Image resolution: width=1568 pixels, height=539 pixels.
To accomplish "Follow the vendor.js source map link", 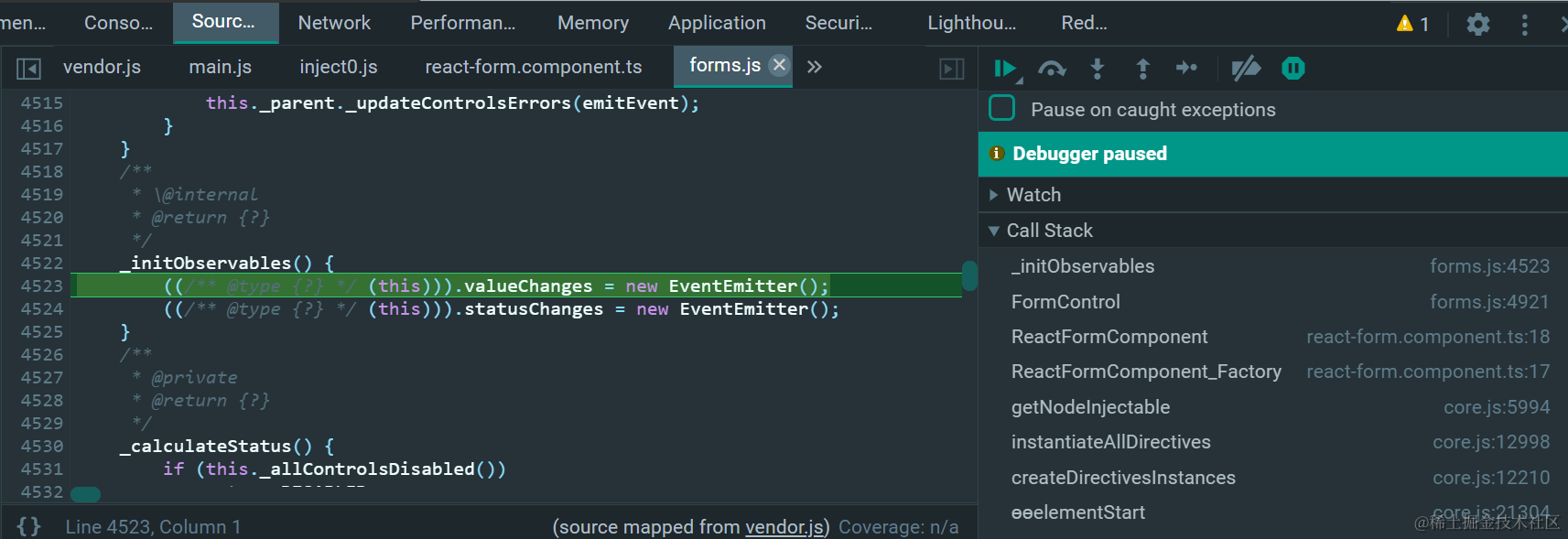I will click(784, 527).
